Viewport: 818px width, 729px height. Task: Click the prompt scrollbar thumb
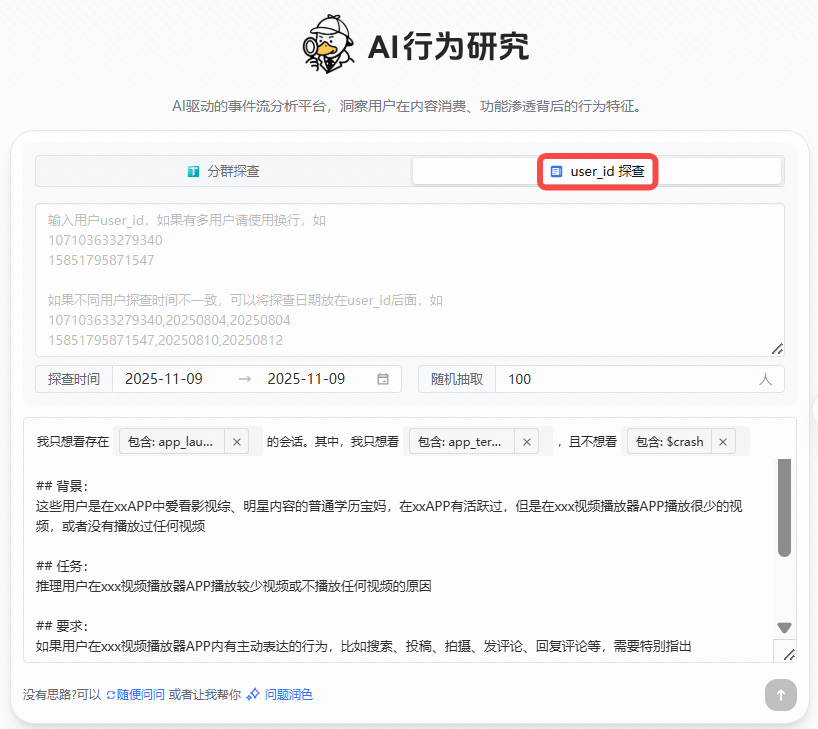coord(784,508)
